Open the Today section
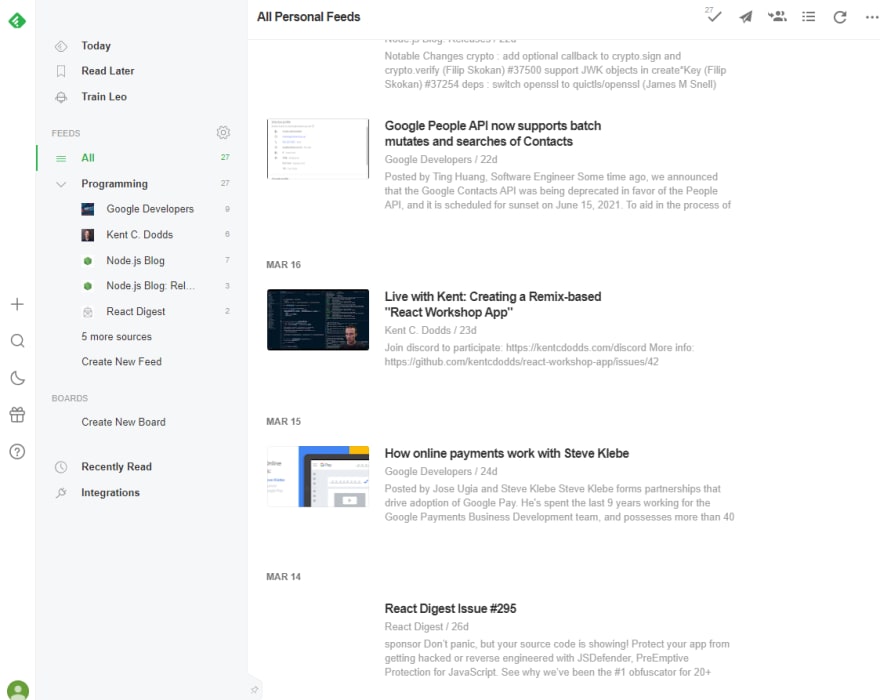Screen dimensions: 880x700 pos(96,45)
